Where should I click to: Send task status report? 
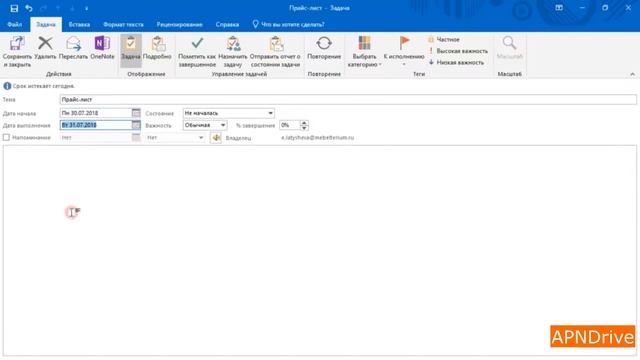point(276,51)
